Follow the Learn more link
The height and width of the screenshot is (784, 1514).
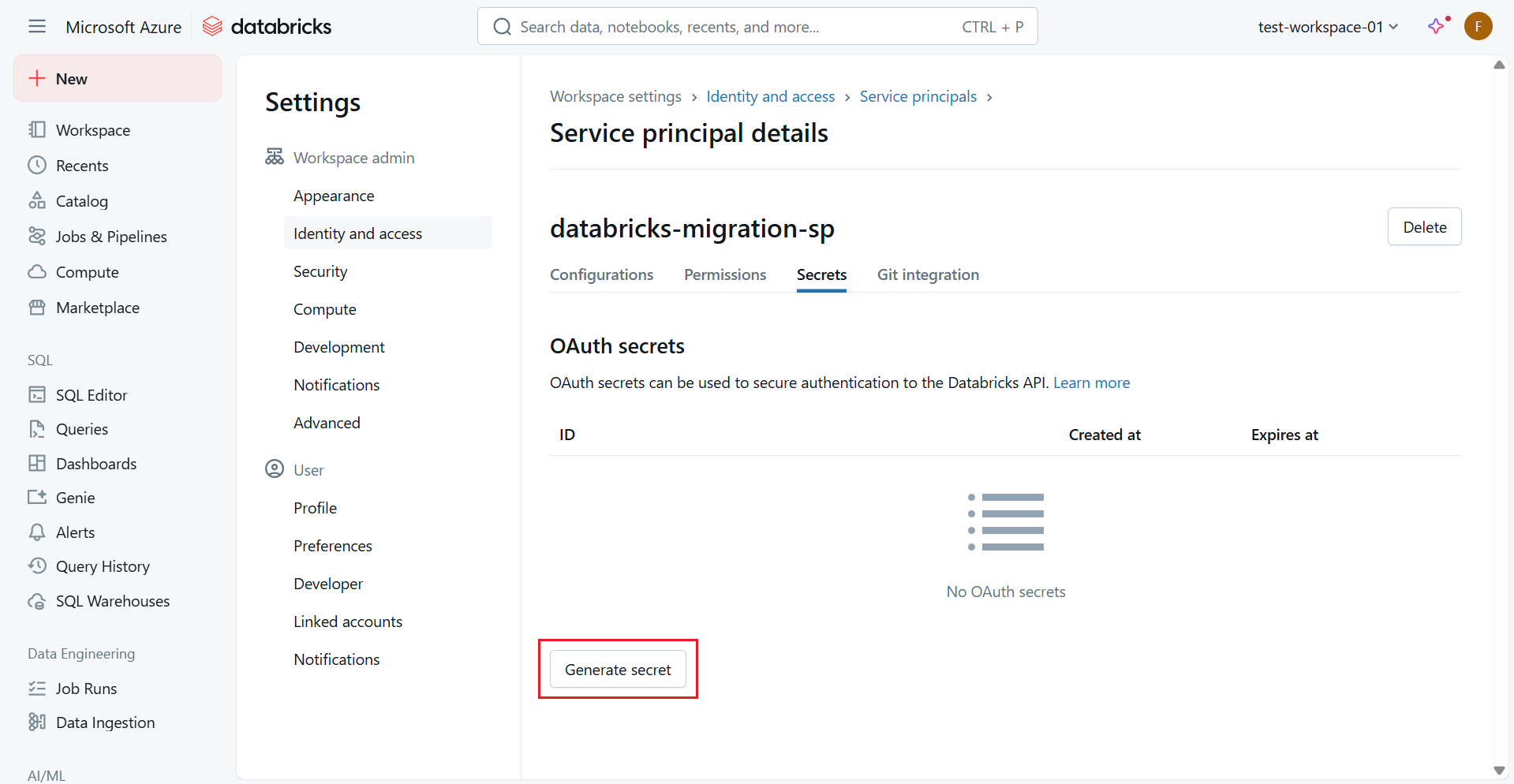coord(1091,383)
